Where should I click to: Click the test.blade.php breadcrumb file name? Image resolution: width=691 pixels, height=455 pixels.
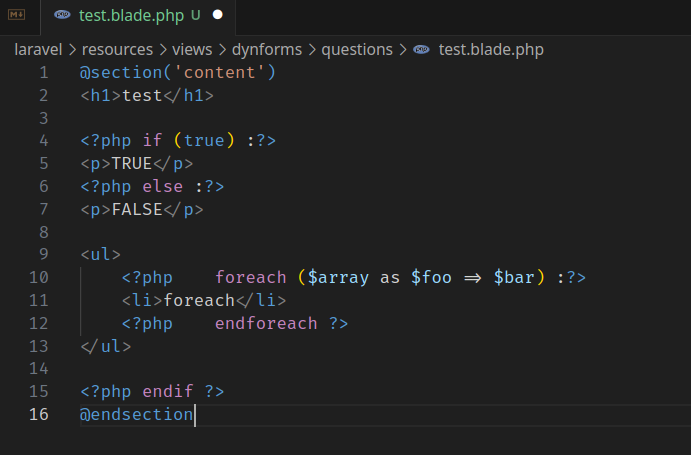pos(491,49)
